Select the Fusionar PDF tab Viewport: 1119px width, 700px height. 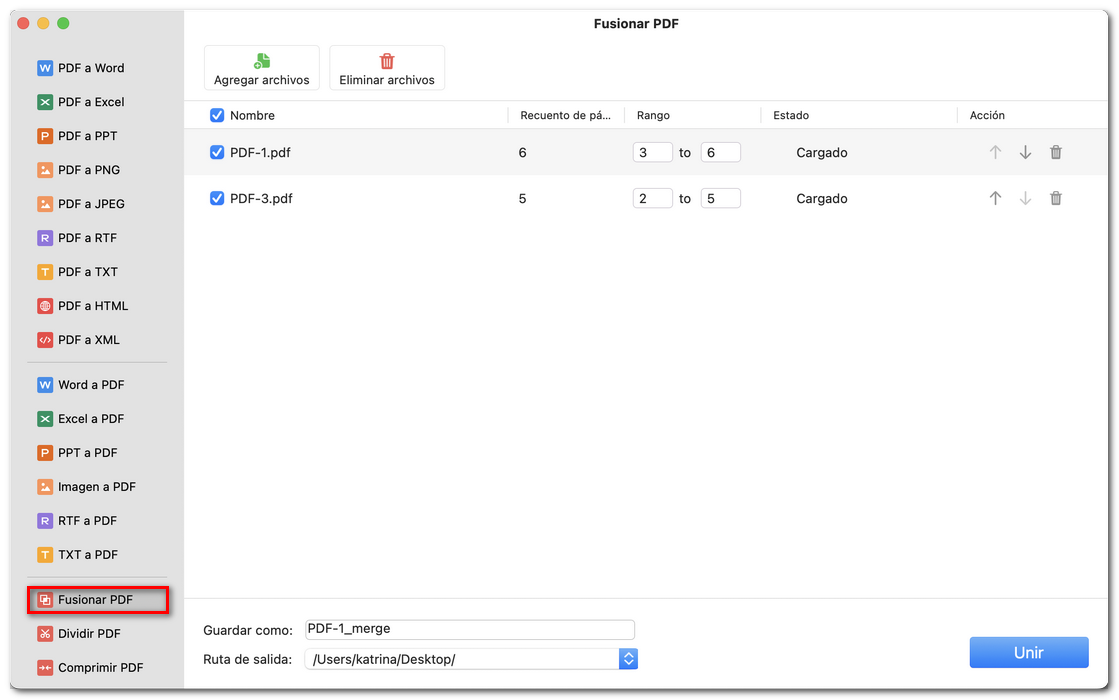[x=90, y=599]
